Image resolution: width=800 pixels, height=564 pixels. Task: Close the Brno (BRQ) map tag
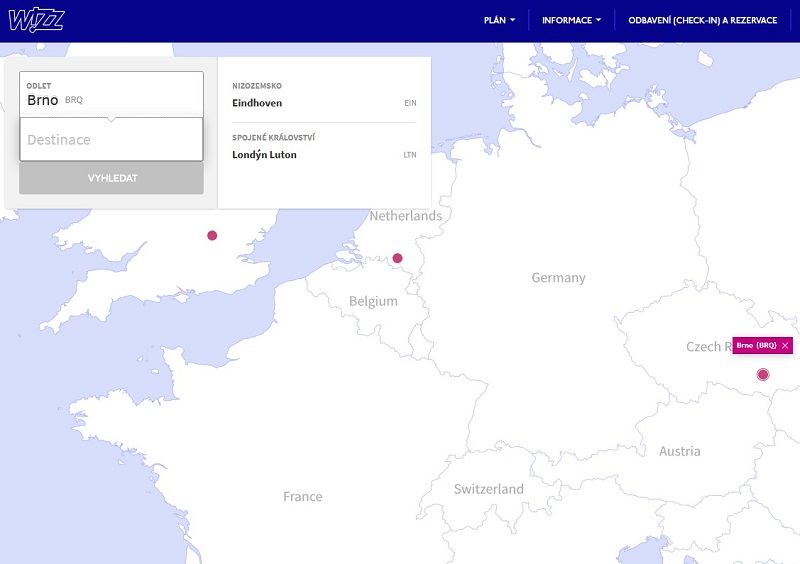(785, 346)
